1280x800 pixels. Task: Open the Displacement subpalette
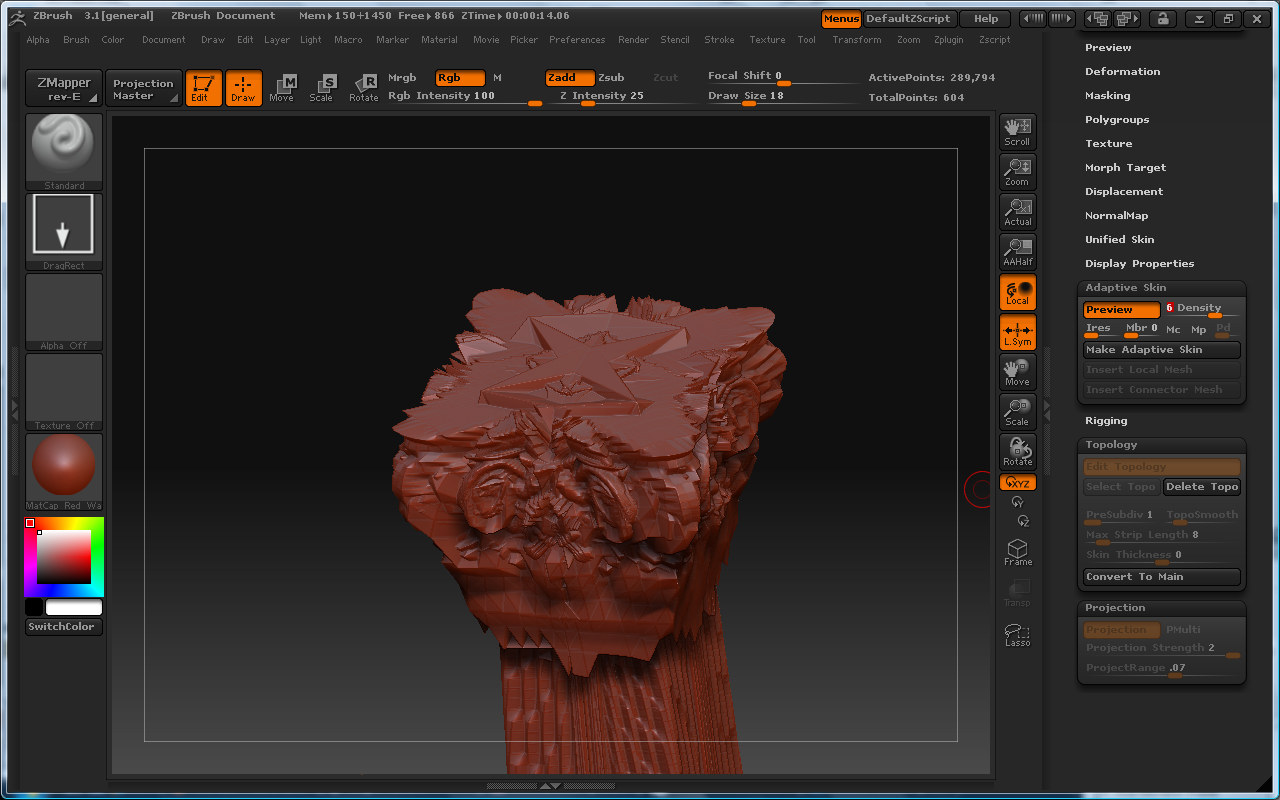1124,192
